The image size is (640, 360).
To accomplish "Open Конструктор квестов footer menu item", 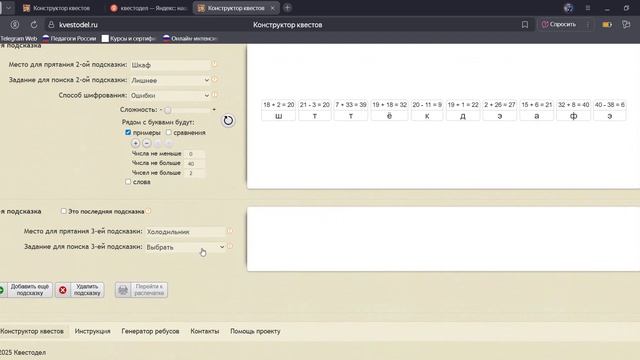I will tap(32, 331).
